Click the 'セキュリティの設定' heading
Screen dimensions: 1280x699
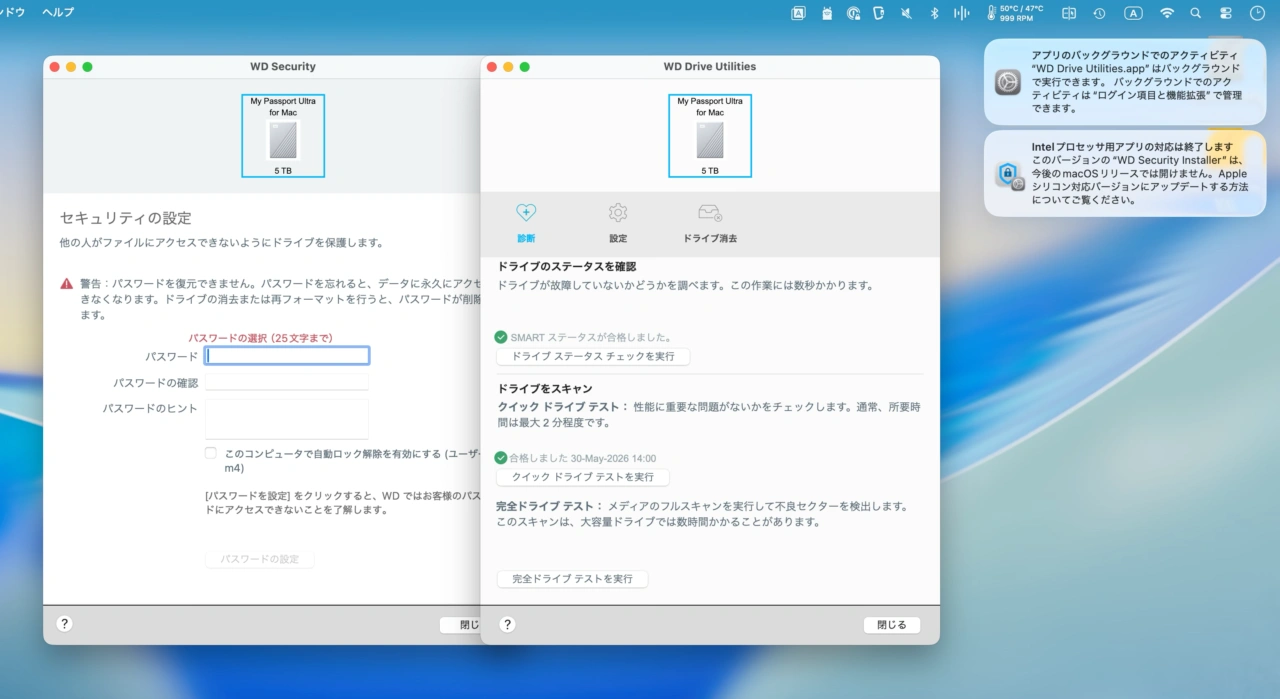click(x=126, y=218)
